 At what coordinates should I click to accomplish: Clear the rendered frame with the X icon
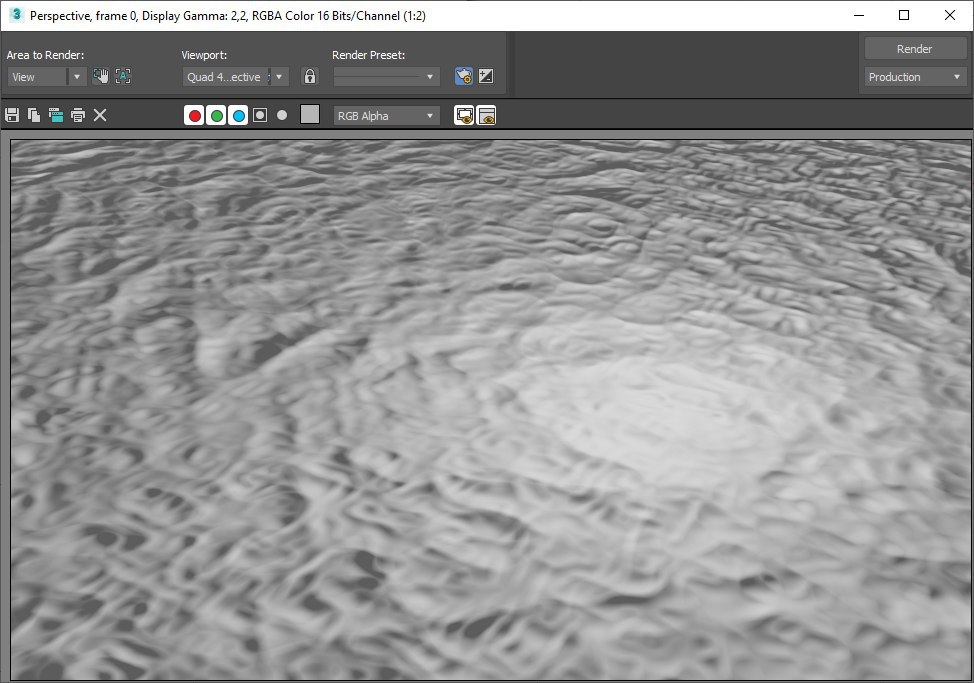point(100,115)
